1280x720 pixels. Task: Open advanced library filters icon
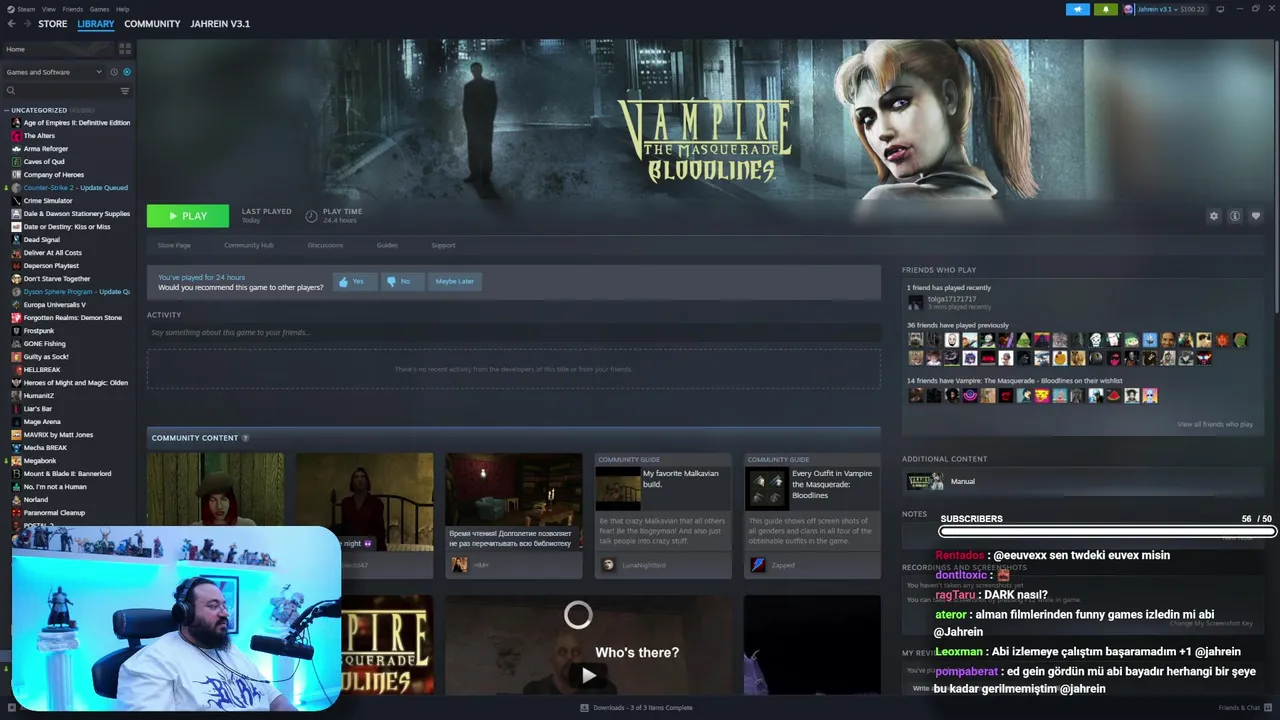coord(125,91)
